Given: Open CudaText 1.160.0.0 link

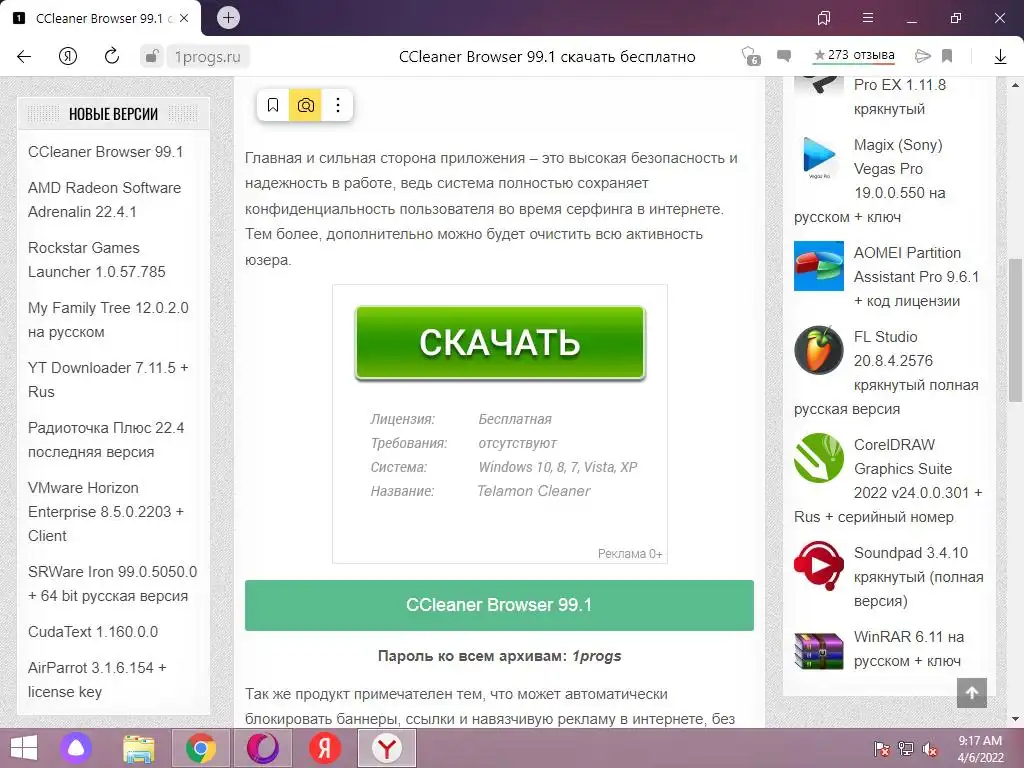Looking at the screenshot, I should point(93,632).
